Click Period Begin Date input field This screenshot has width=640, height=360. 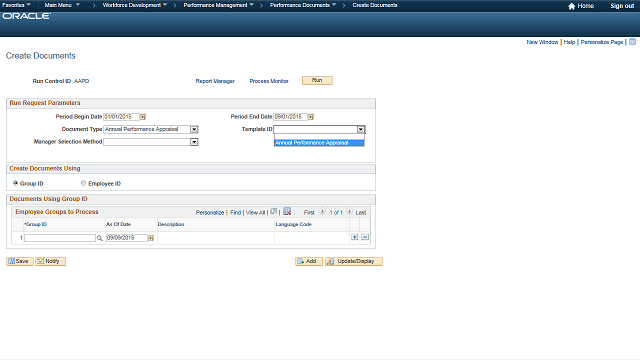pos(121,117)
